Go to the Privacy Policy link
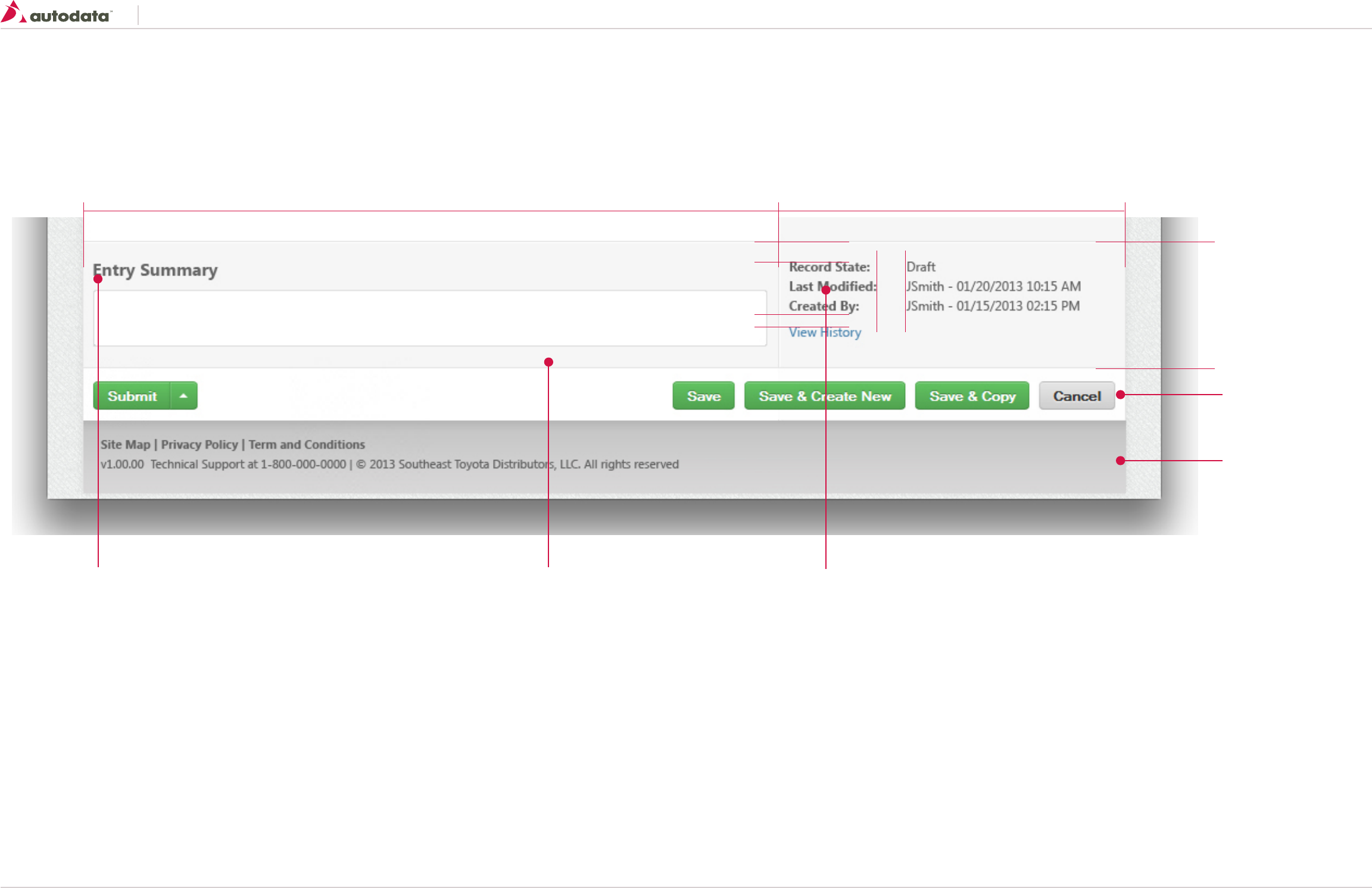 199,445
